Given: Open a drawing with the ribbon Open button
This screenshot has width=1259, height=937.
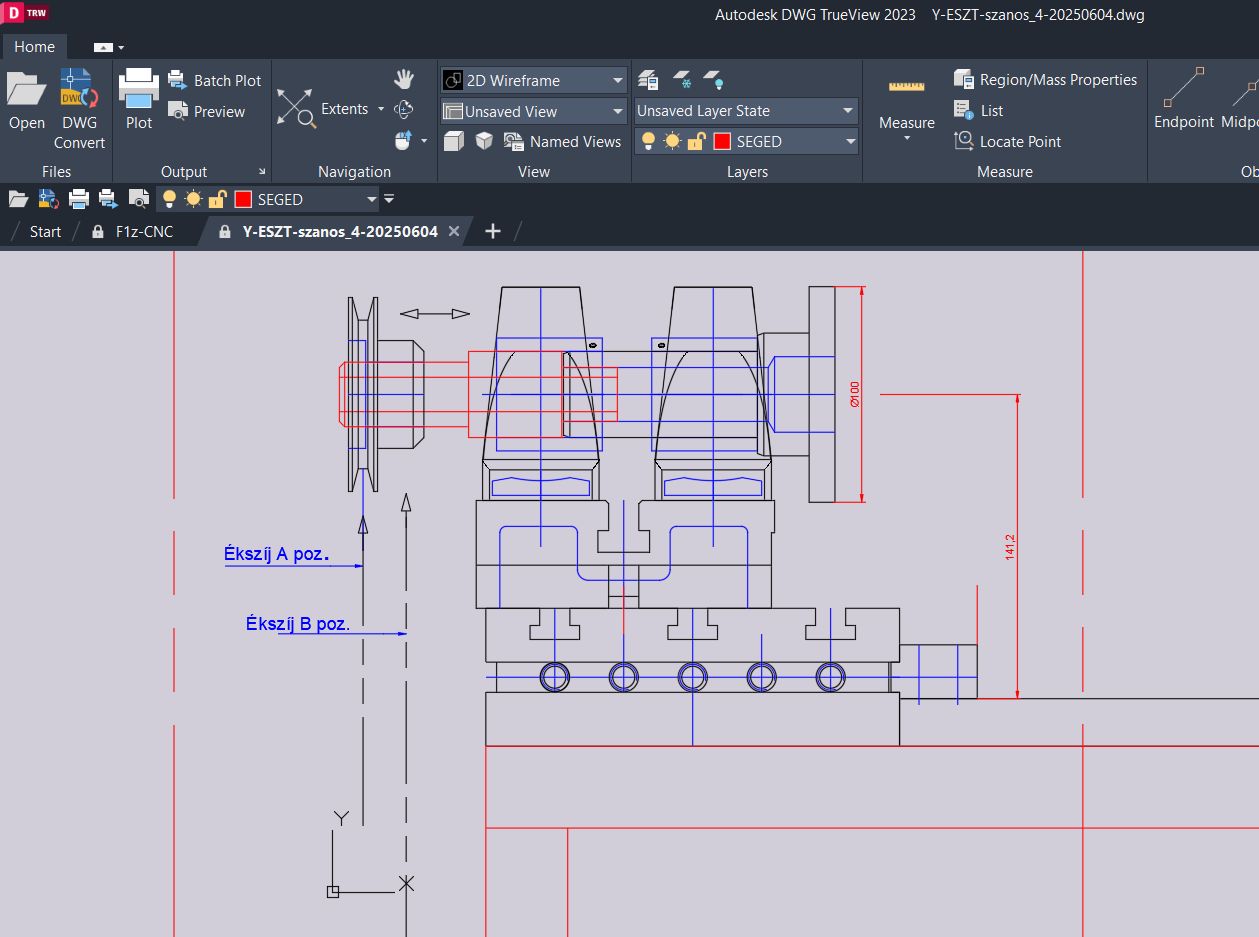Looking at the screenshot, I should [x=27, y=100].
